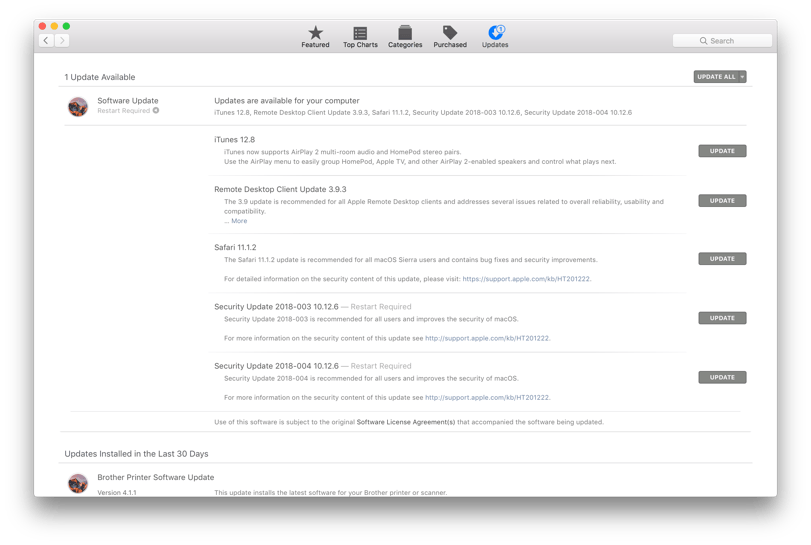
Task: Click the Restart Required indicator icon
Action: click(156, 110)
